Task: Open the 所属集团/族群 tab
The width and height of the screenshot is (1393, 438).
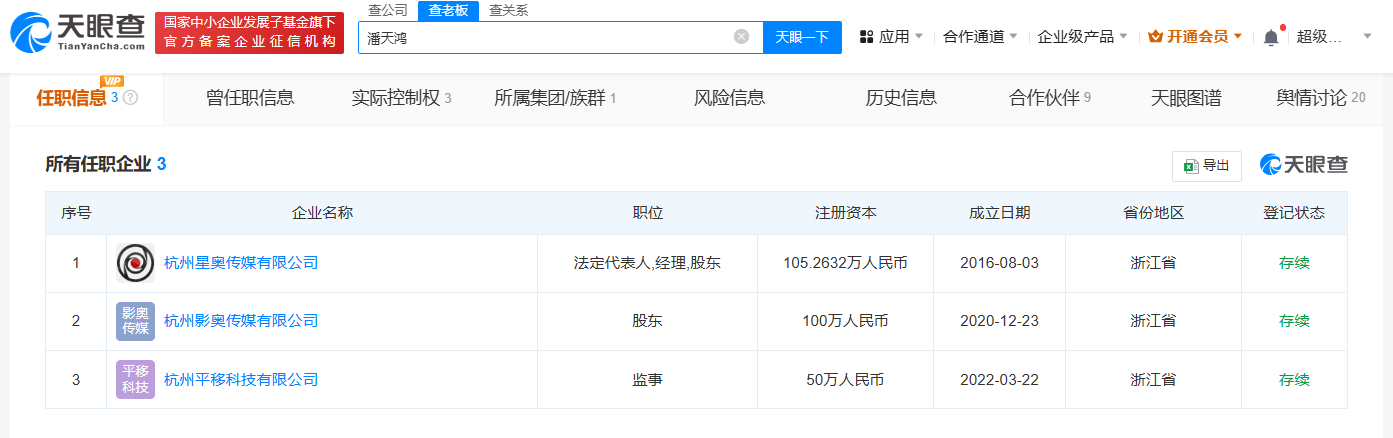Action: pyautogui.click(x=555, y=98)
